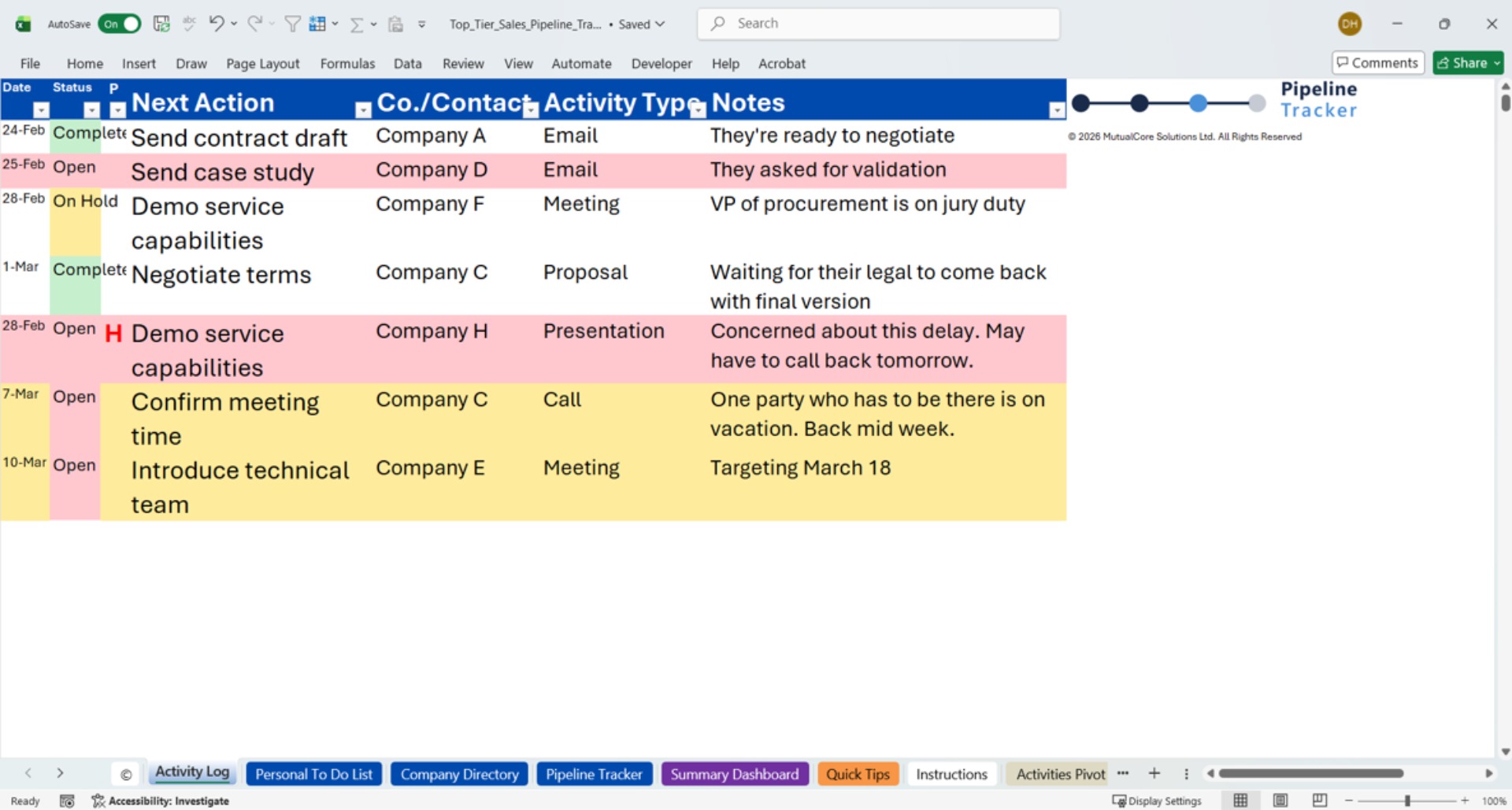Switch to the Summary Dashboard sheet
Viewport: 1512px width, 810px height.
pyautogui.click(x=734, y=774)
